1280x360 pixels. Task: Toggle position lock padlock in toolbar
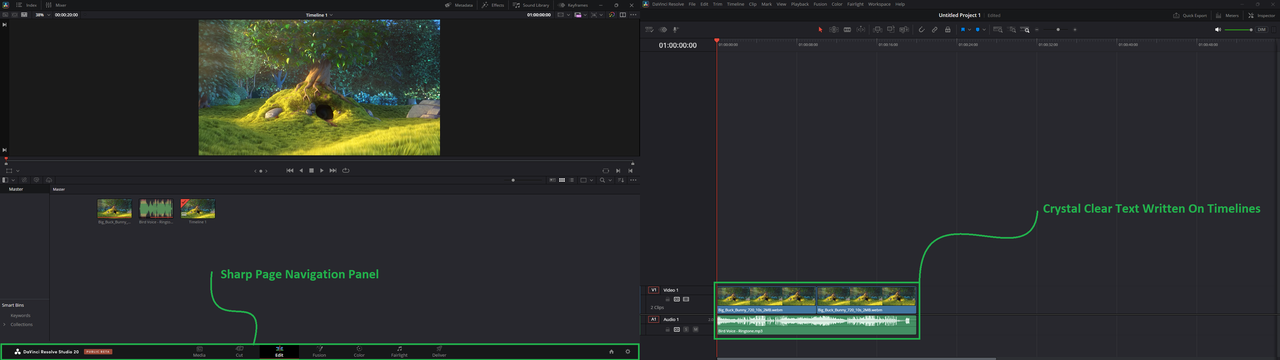click(x=948, y=29)
